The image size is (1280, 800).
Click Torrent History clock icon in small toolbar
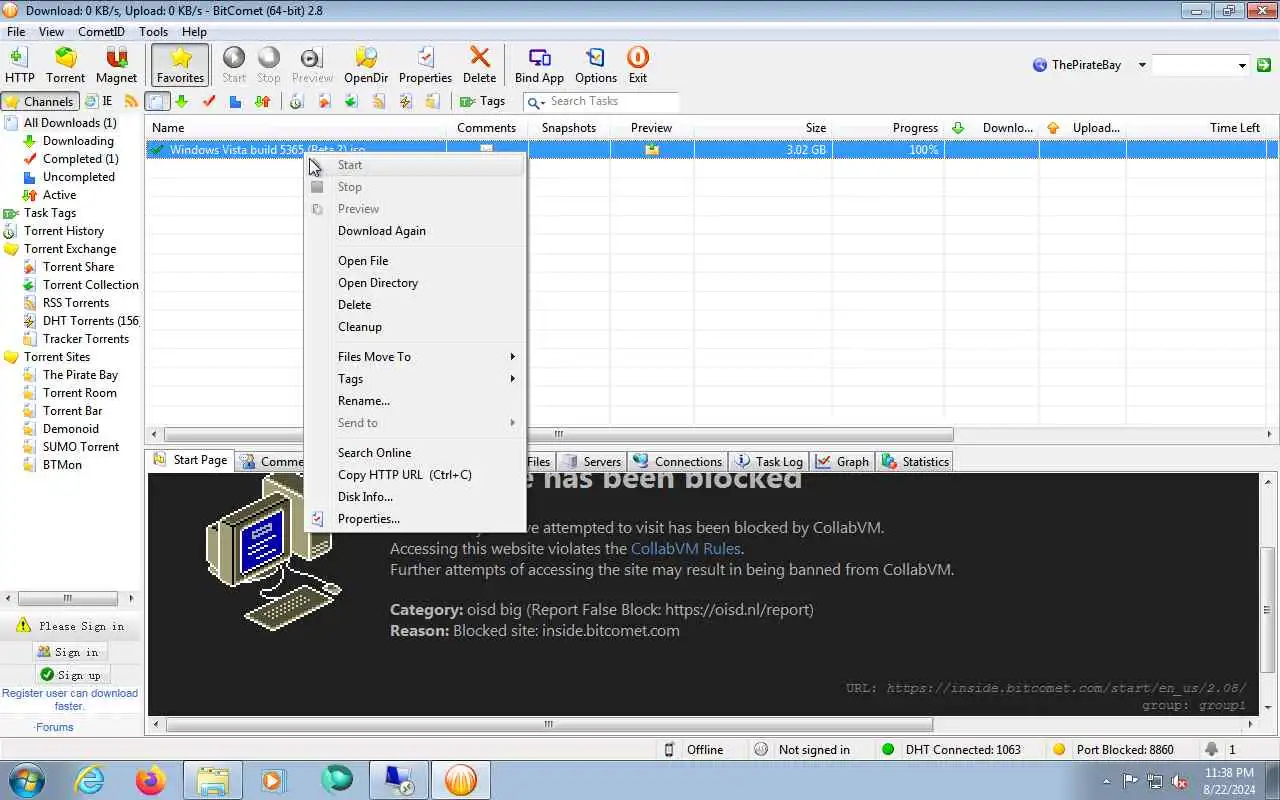pyautogui.click(x=296, y=101)
